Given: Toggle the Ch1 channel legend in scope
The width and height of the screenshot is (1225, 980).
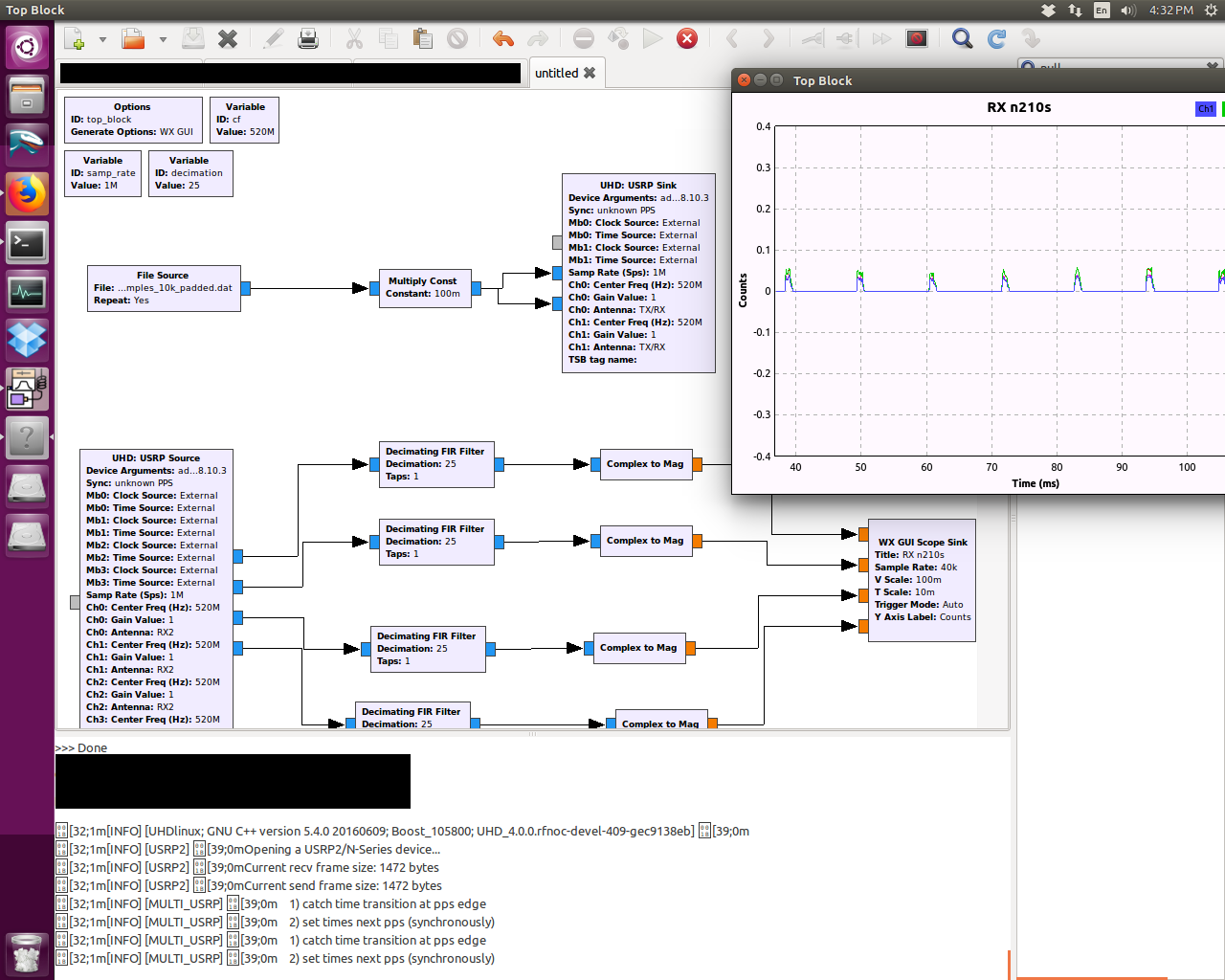Looking at the screenshot, I should 1206,109.
